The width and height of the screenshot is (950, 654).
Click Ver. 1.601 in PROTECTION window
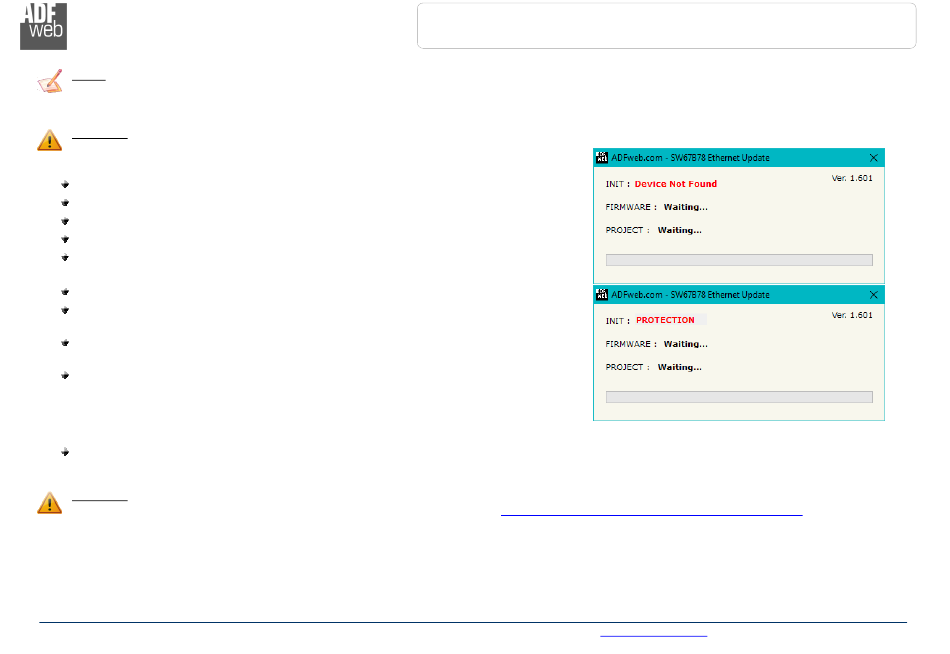pos(852,315)
